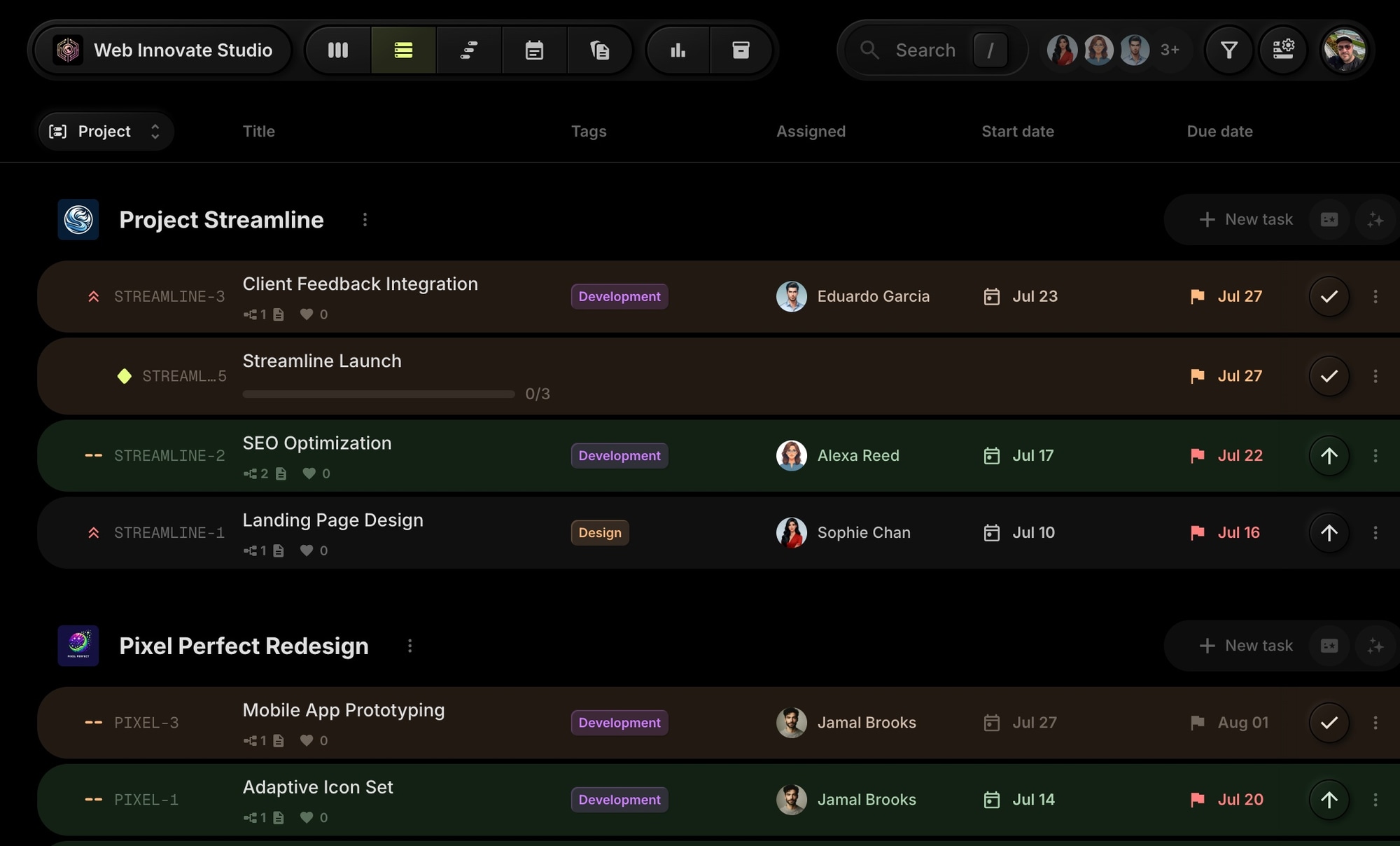The image size is (1400, 846).
Task: Click start date calendar icon Jul 23
Action: pyautogui.click(x=991, y=296)
